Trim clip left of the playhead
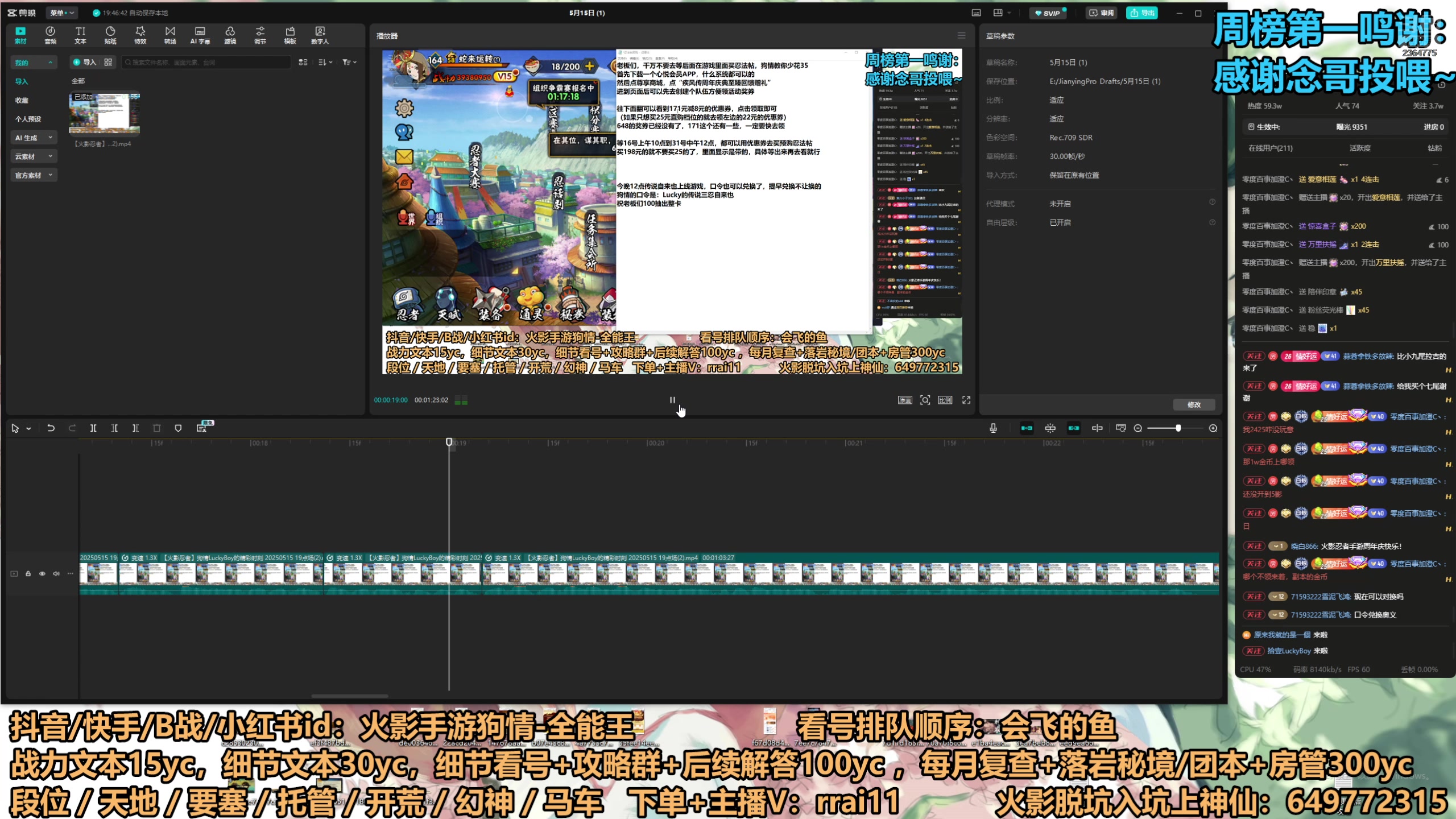This screenshot has width=1456, height=819. point(114,428)
